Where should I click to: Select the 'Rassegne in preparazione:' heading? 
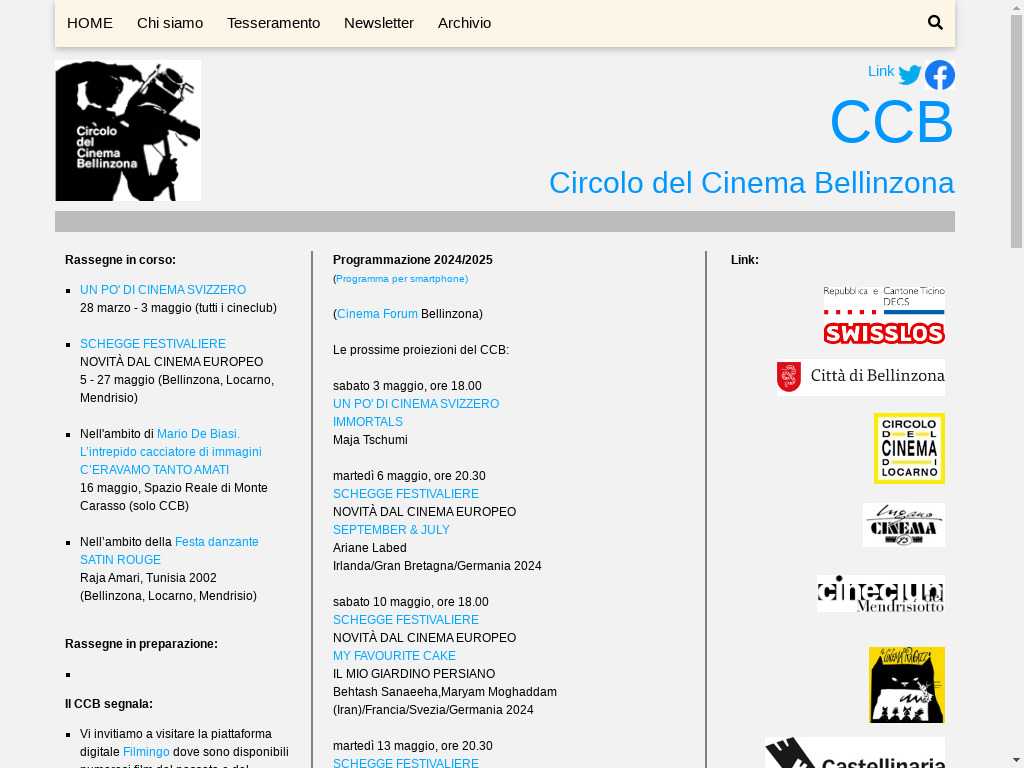(141, 644)
